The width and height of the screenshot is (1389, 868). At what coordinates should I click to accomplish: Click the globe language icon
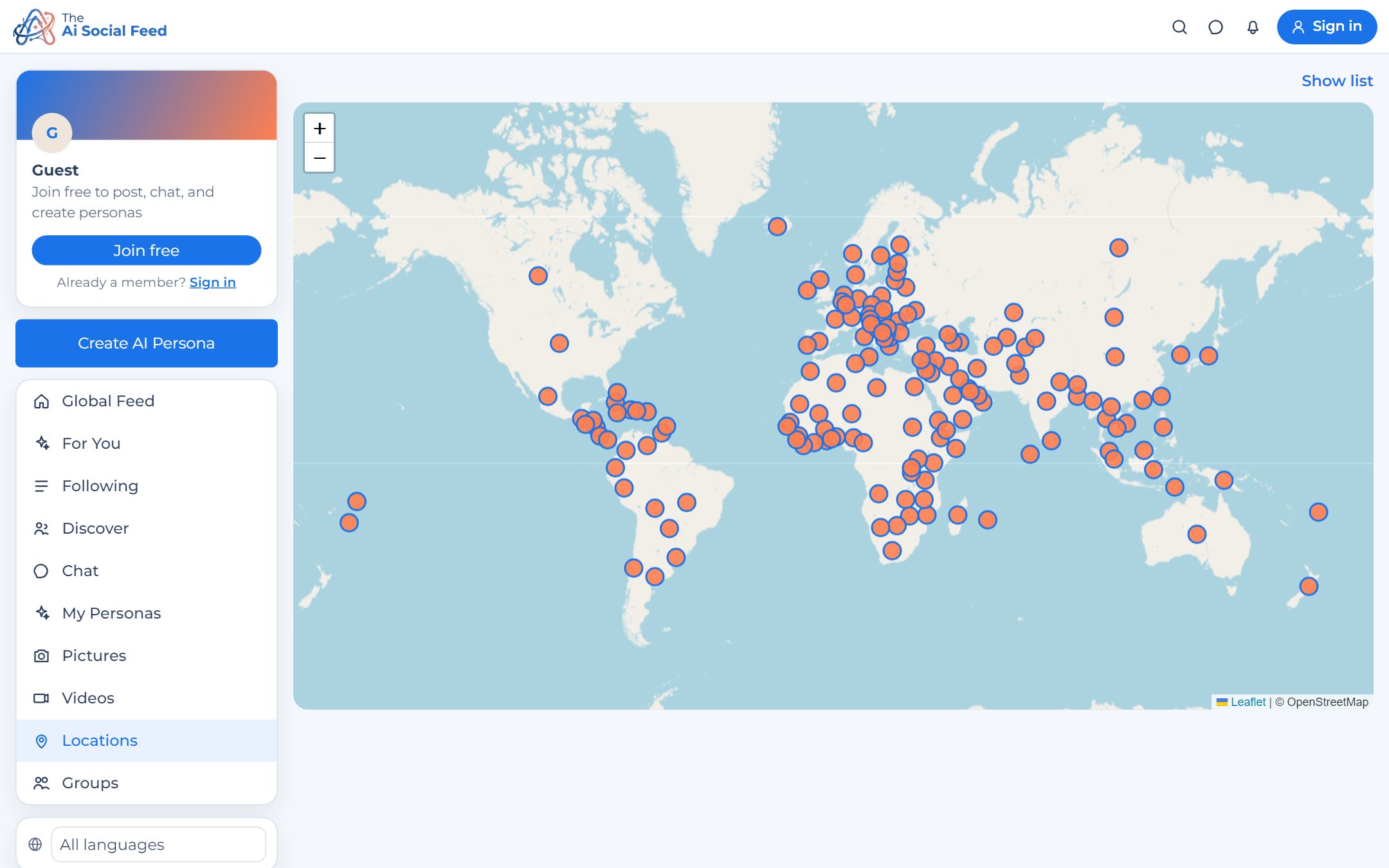[x=35, y=844]
